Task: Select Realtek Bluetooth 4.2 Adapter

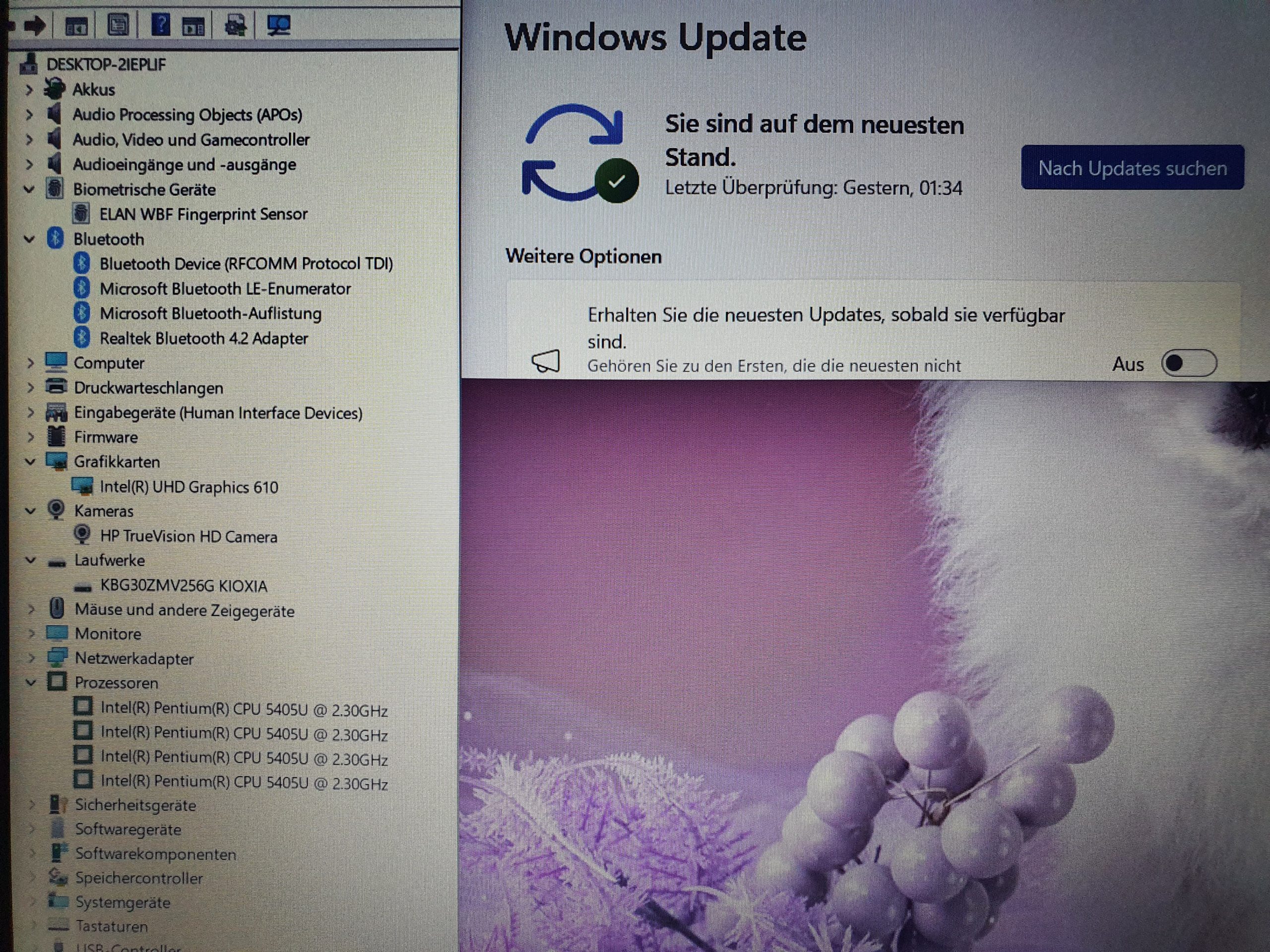Action: tap(203, 339)
